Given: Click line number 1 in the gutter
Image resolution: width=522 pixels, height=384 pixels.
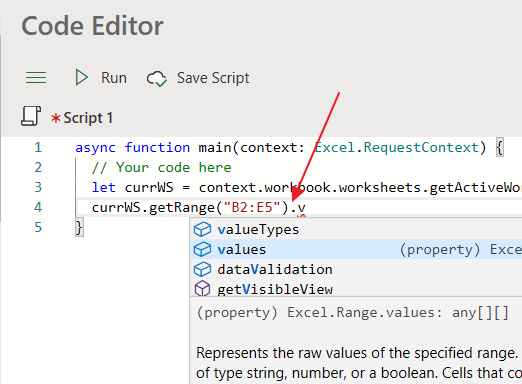Looking at the screenshot, I should (38, 147).
